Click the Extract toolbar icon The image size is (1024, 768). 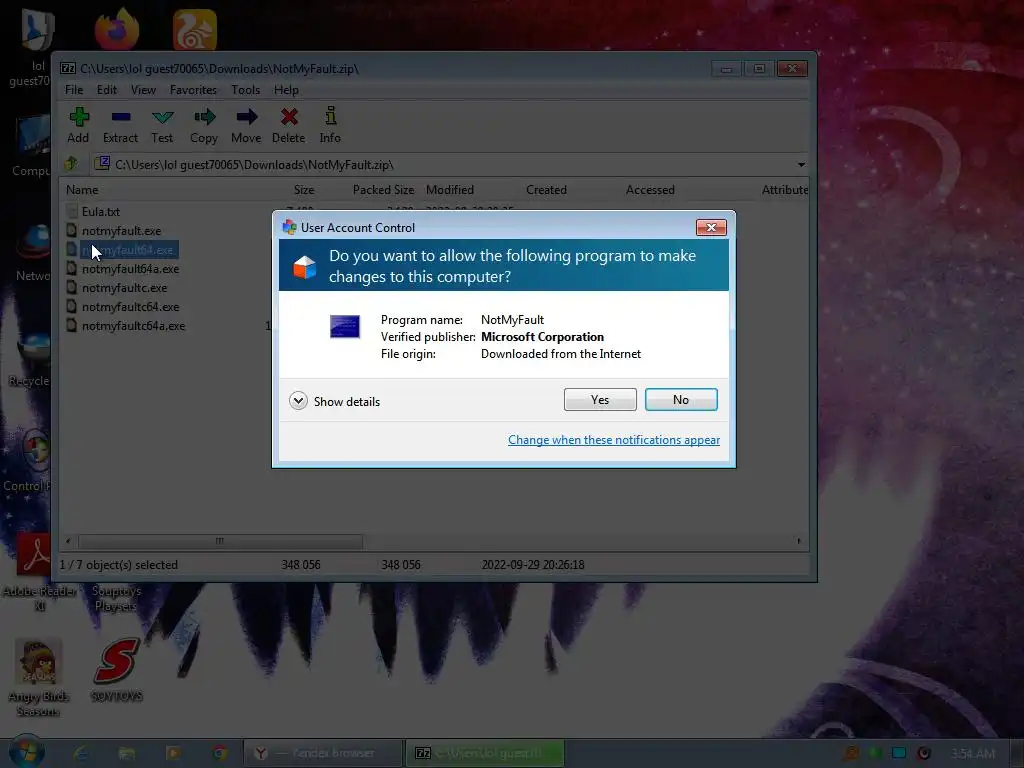[x=120, y=125]
